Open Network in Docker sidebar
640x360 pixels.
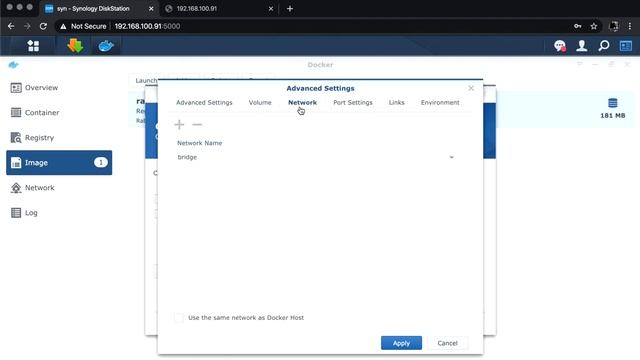[59, 188]
